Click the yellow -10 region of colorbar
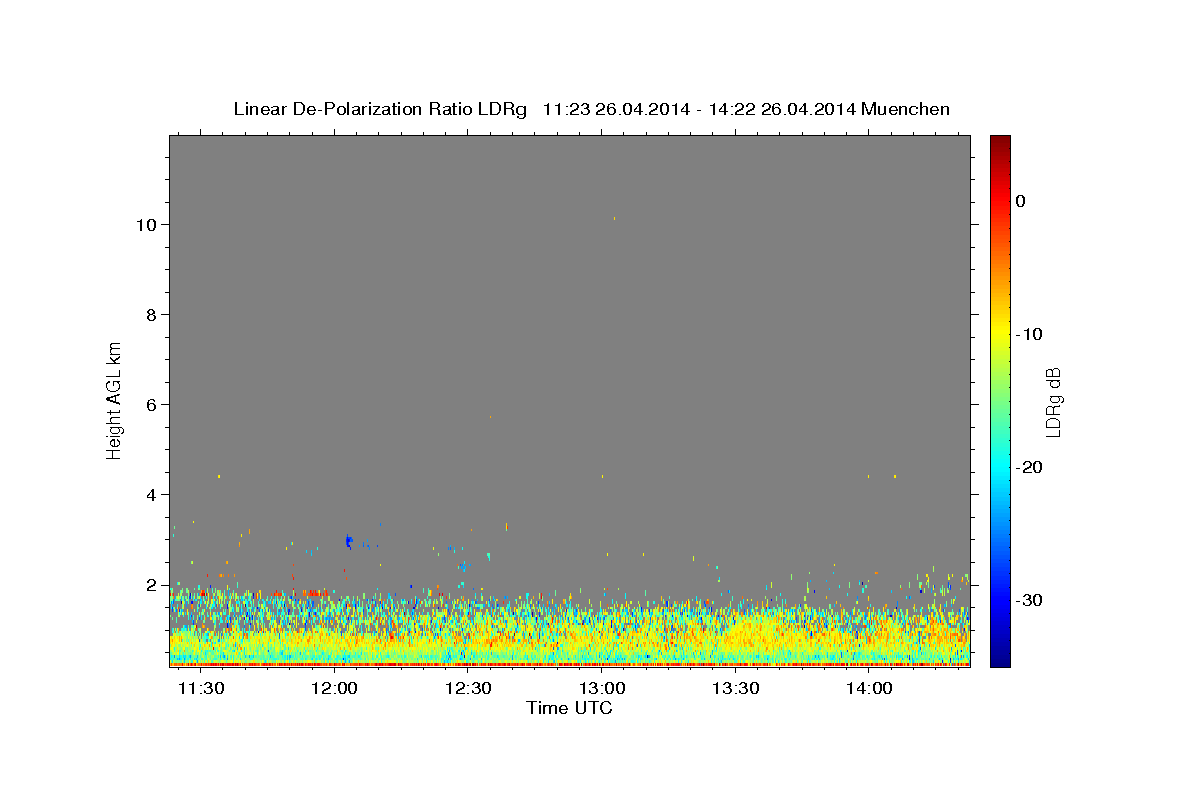The image size is (1200, 800). click(1000, 333)
